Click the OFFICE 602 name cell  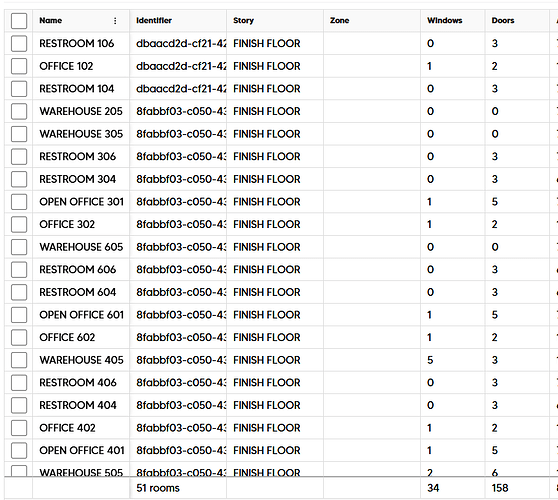pyautogui.click(x=81, y=337)
